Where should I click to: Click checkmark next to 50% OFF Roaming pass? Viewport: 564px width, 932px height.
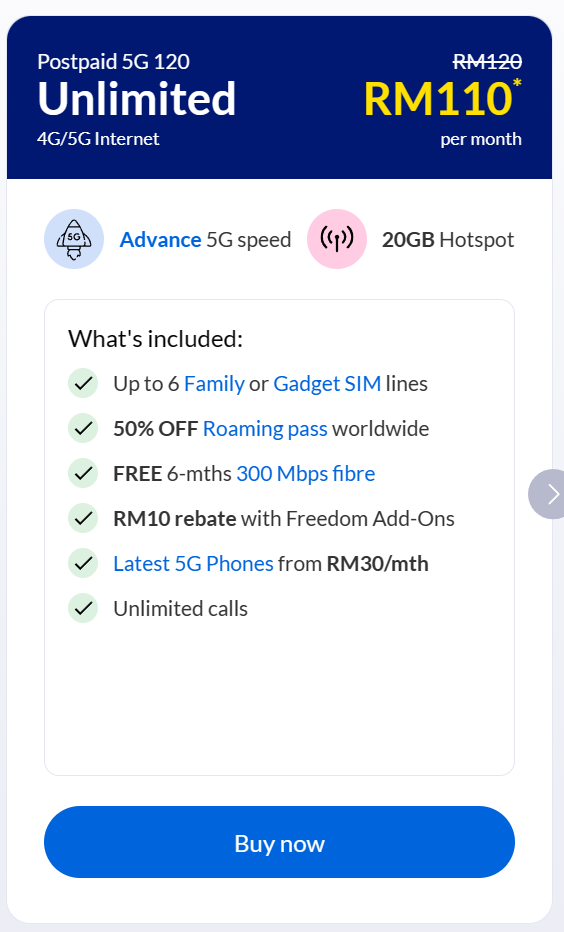pos(83,429)
